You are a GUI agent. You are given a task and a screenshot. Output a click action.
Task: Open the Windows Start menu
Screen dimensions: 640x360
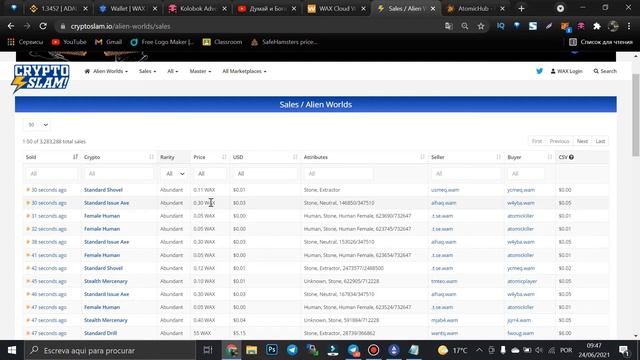[x=12, y=350]
